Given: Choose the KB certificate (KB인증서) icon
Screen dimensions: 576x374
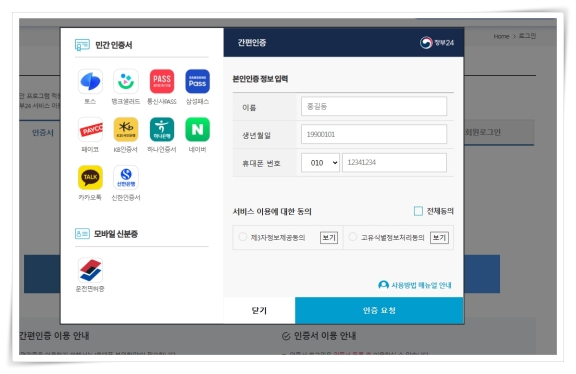Looking at the screenshot, I should (x=126, y=129).
